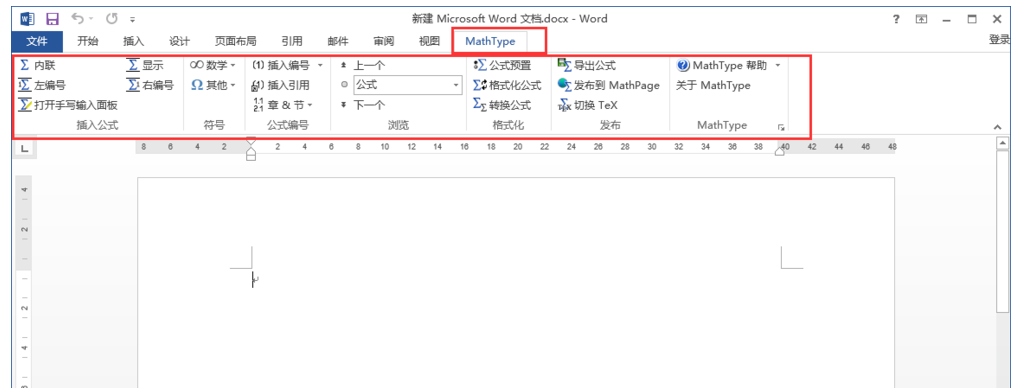The width and height of the screenshot is (1017, 388).
Task: Expand the 数学 symbols dropdown
Action: [233, 65]
